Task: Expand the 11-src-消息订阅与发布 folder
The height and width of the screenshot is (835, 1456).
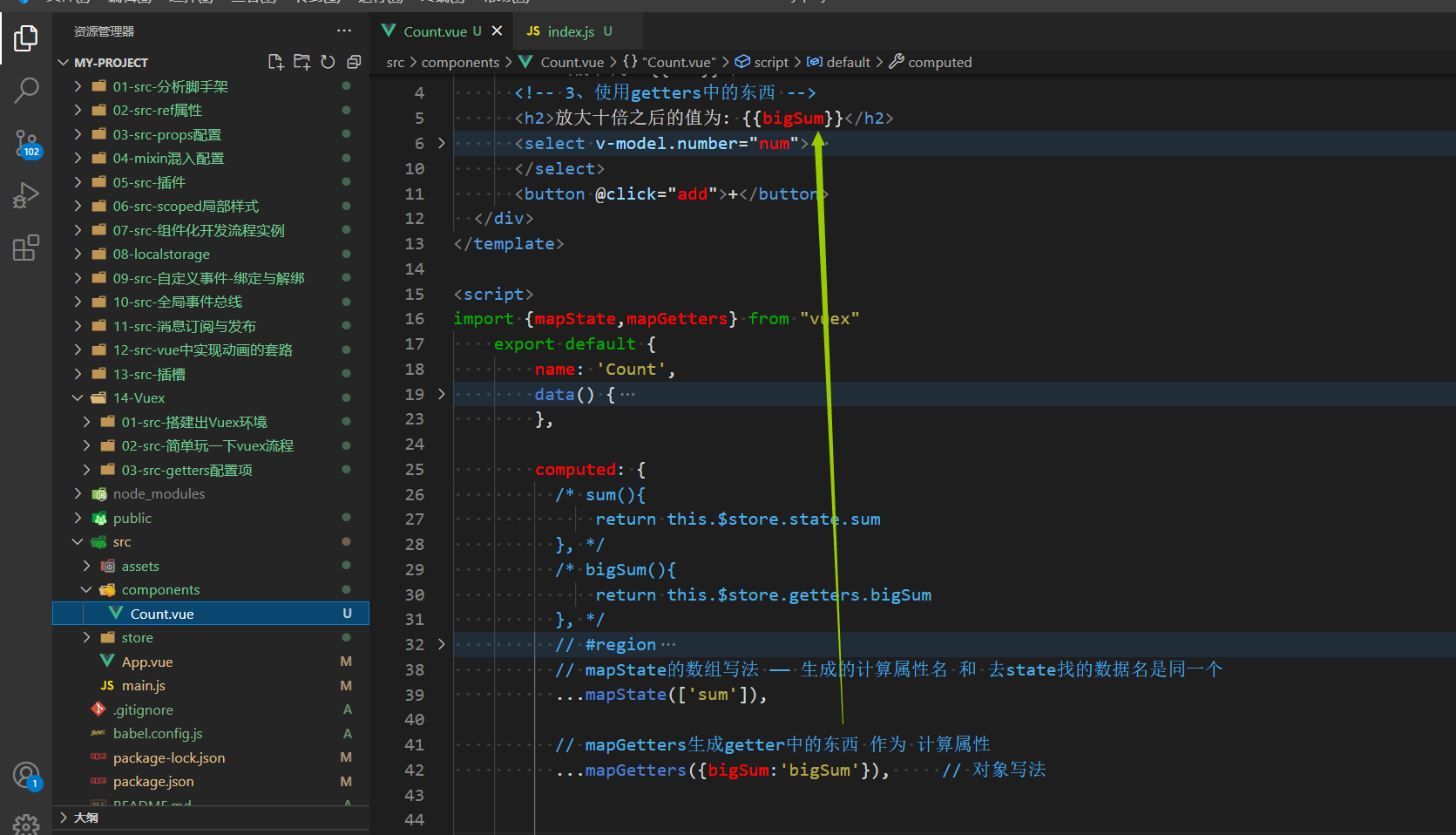Action: [211, 326]
